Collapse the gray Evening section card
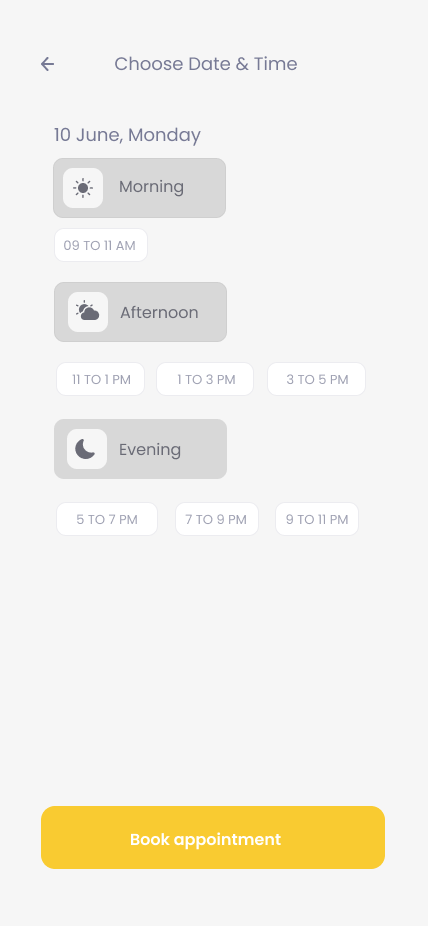 [141, 449]
